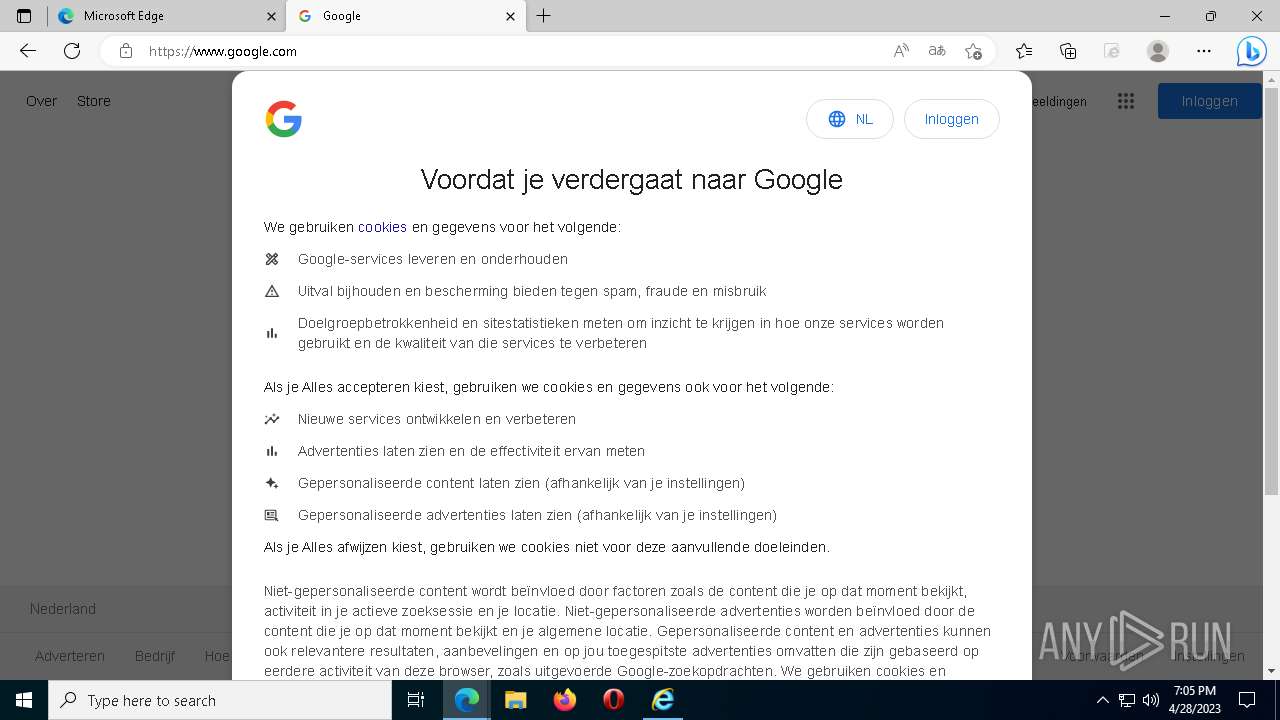Click the scrollbar down arrow
This screenshot has height=720, width=1280.
click(1271, 671)
